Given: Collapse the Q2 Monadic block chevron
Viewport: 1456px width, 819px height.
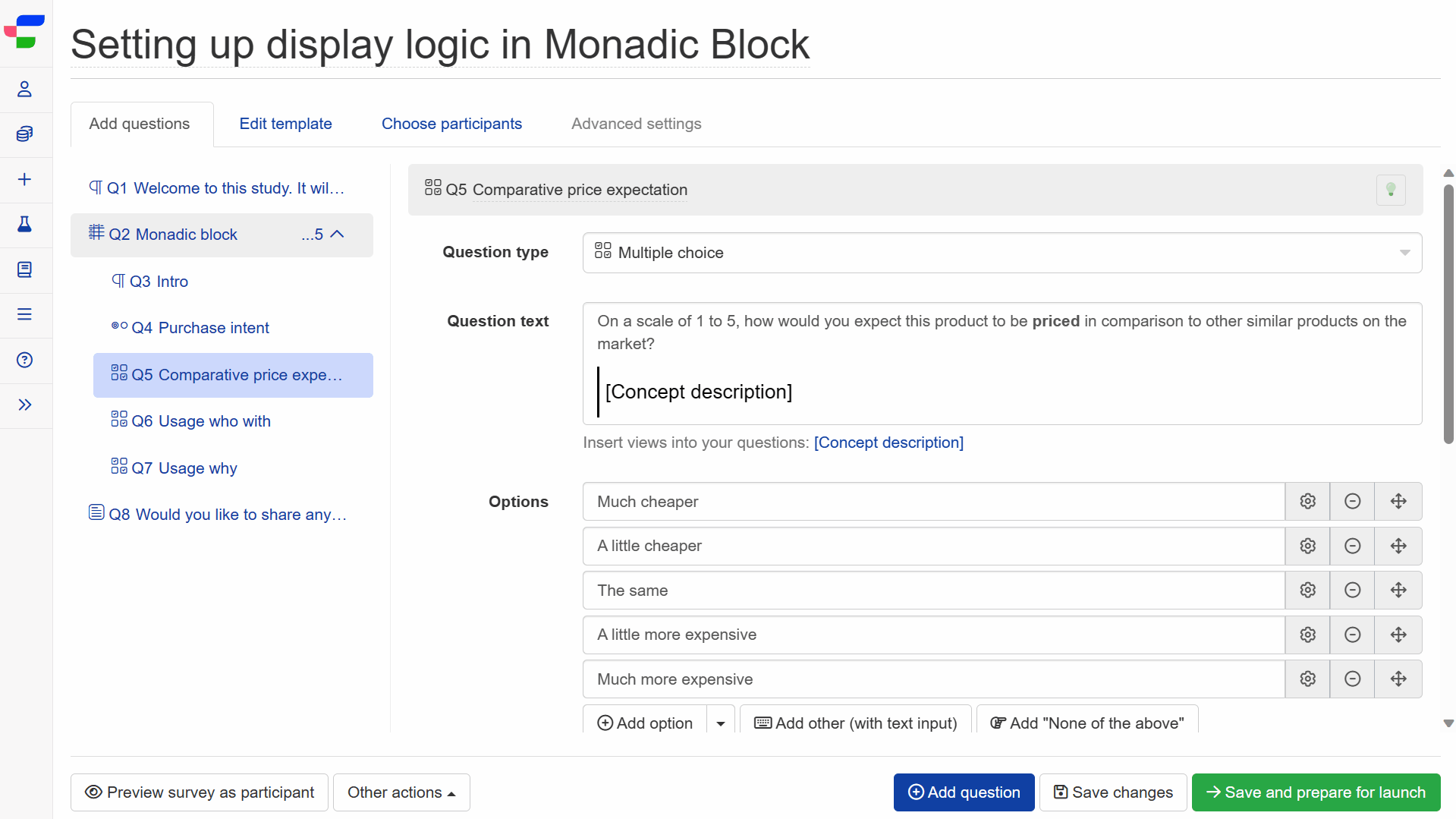Looking at the screenshot, I should pos(338,235).
